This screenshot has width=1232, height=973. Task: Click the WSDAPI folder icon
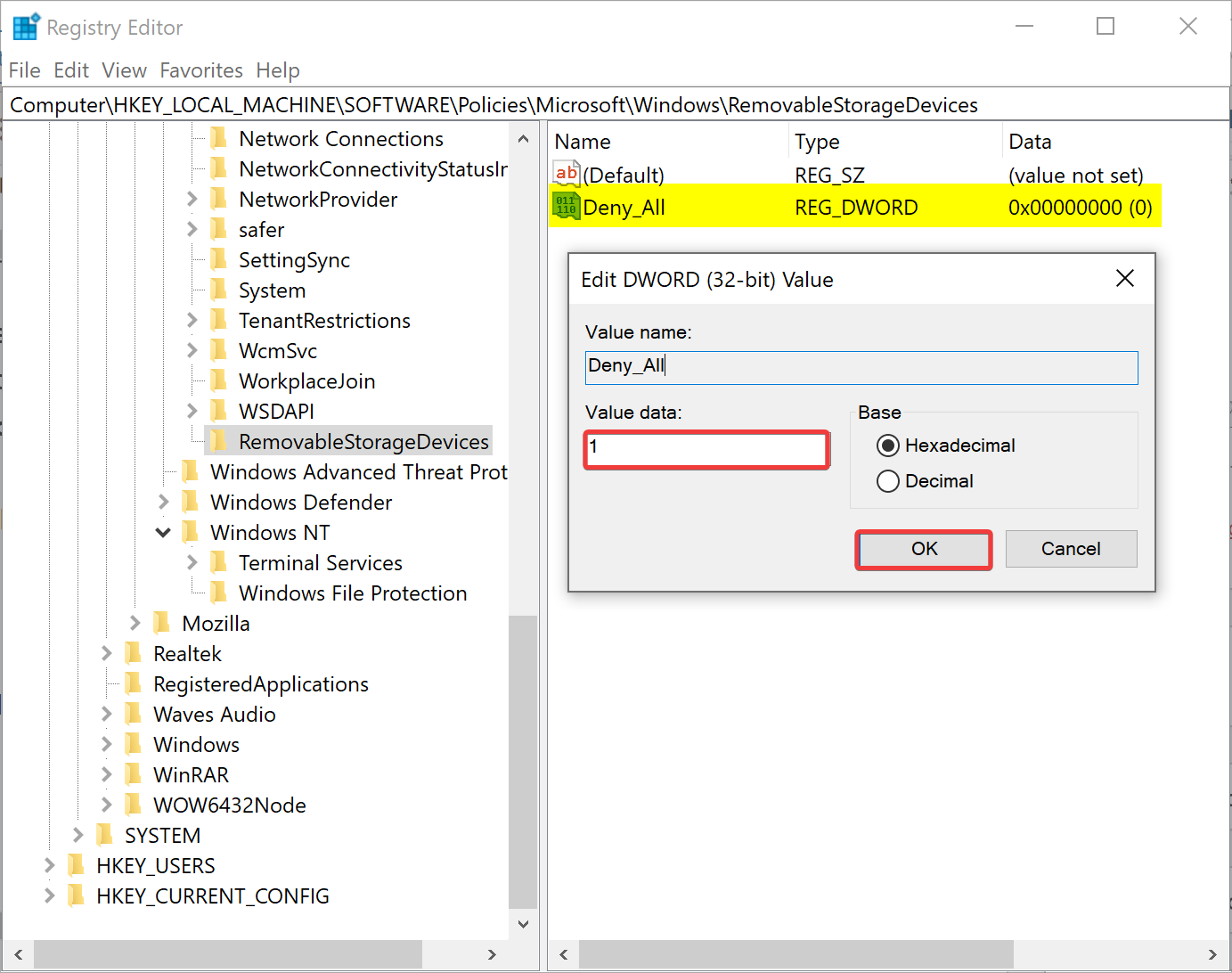click(218, 411)
